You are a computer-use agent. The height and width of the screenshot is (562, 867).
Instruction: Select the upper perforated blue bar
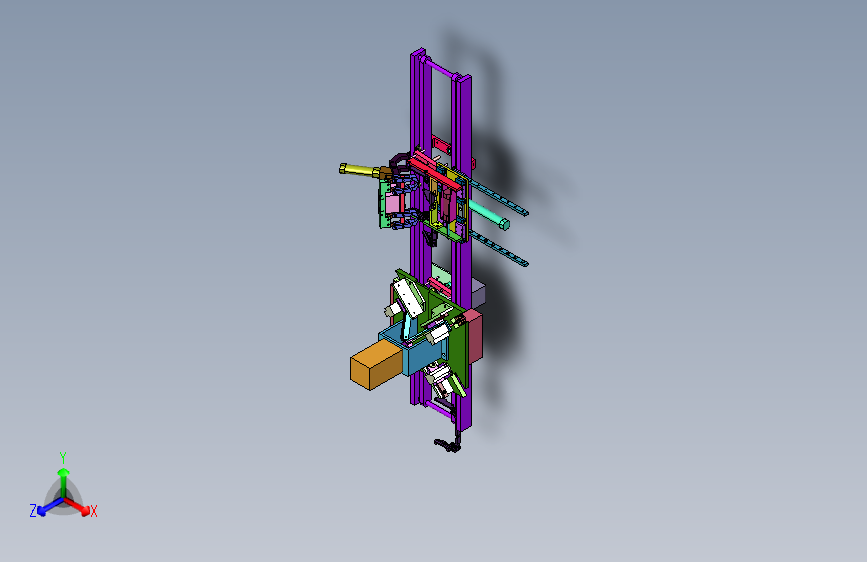pyautogui.click(x=499, y=198)
